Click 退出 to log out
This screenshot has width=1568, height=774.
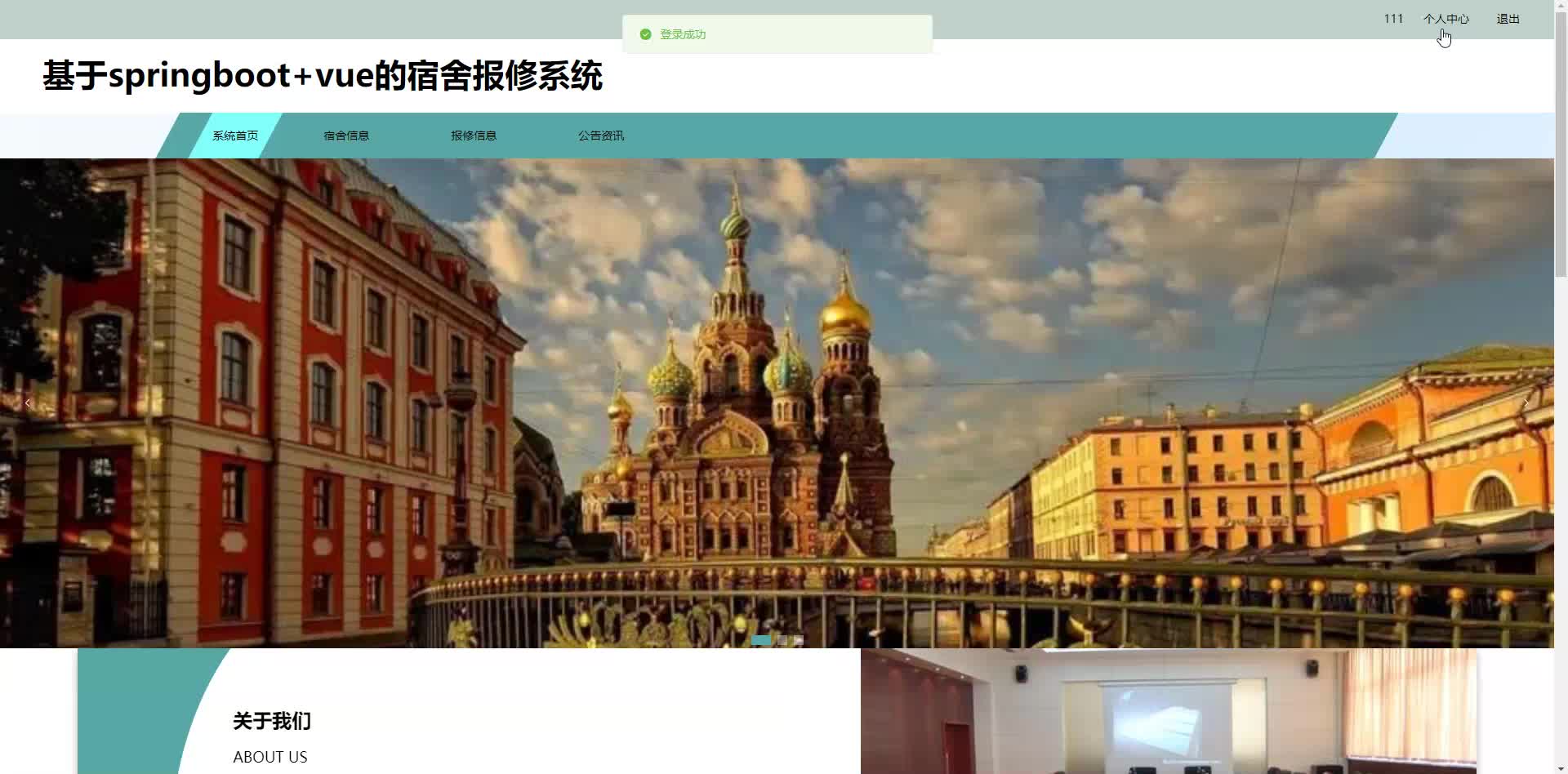[x=1508, y=19]
